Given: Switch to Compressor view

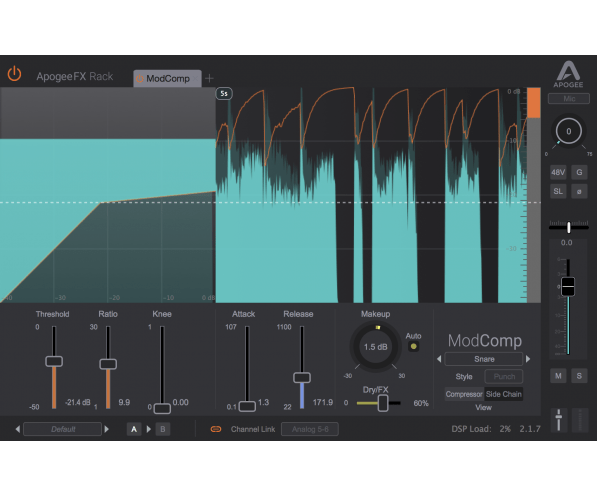Looking at the screenshot, I should pyautogui.click(x=464, y=394).
